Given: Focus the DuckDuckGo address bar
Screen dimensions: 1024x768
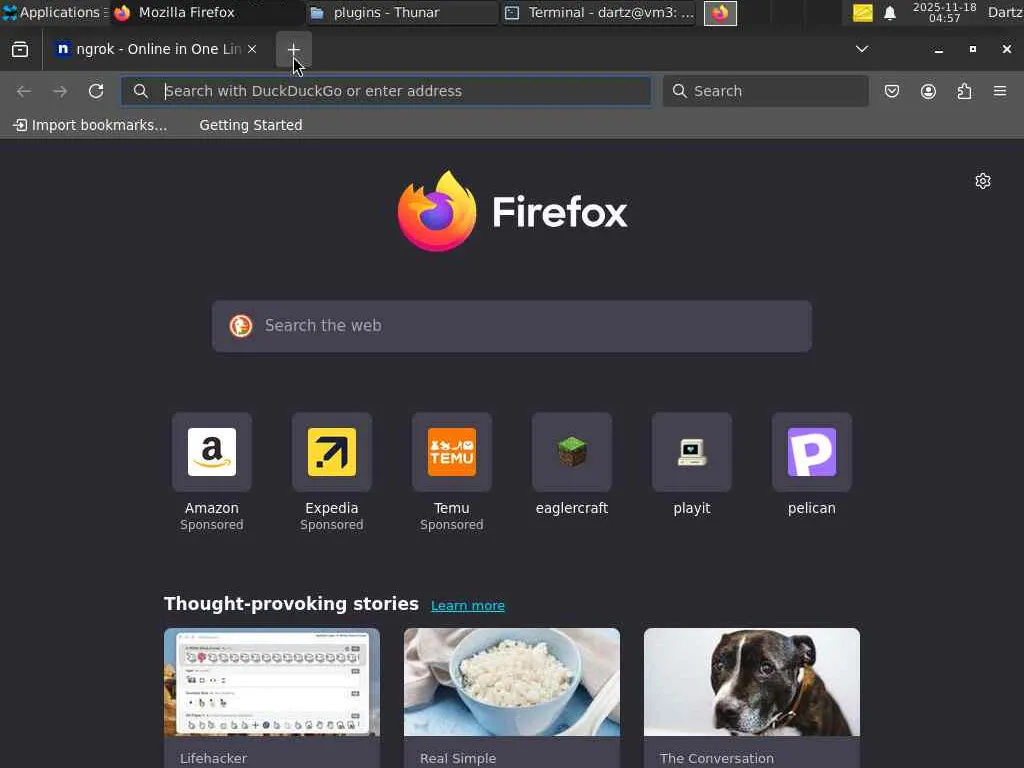Looking at the screenshot, I should (386, 91).
